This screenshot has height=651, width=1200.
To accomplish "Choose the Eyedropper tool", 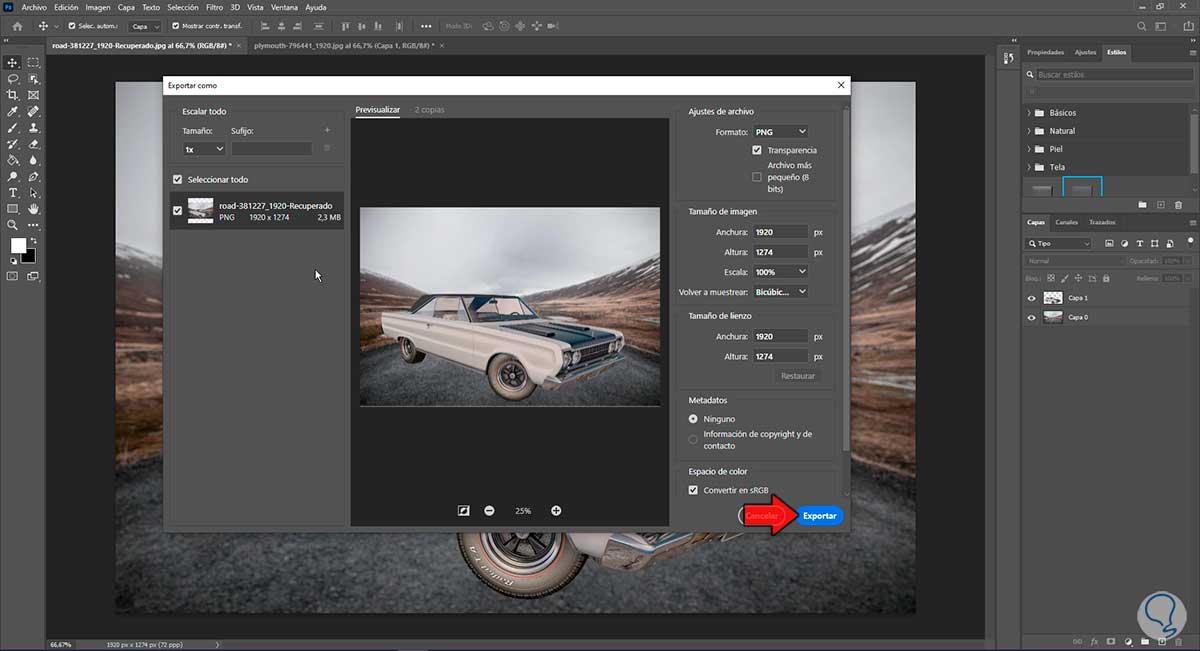I will coord(13,111).
